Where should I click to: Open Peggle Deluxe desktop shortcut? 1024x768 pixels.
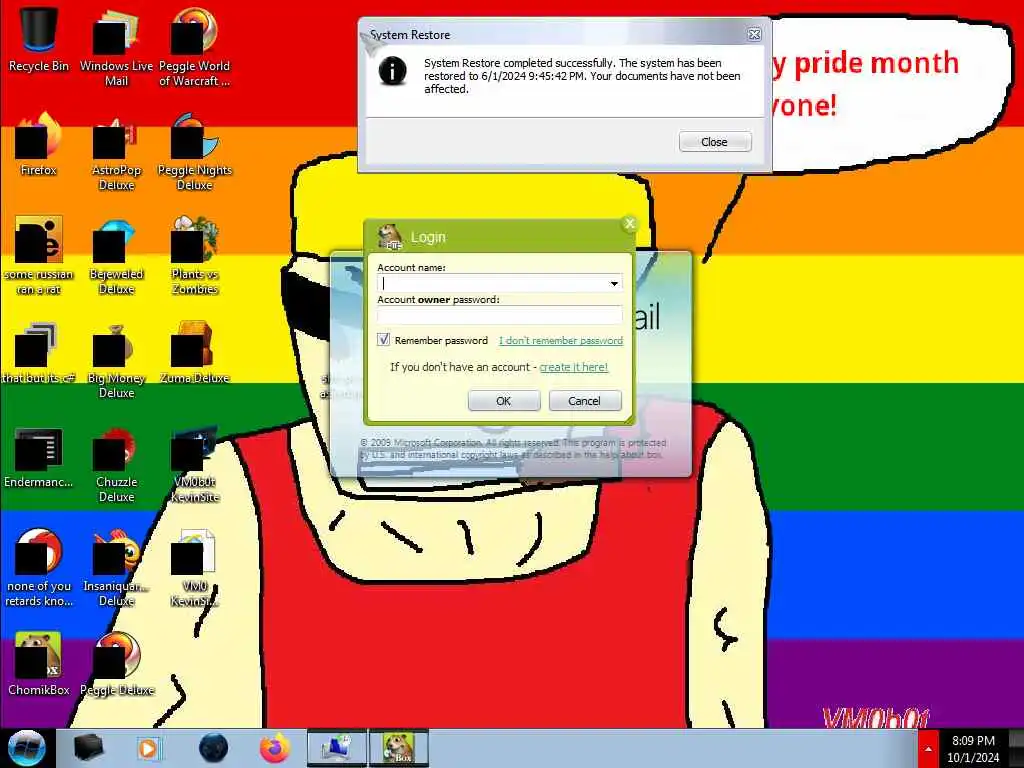tap(116, 664)
